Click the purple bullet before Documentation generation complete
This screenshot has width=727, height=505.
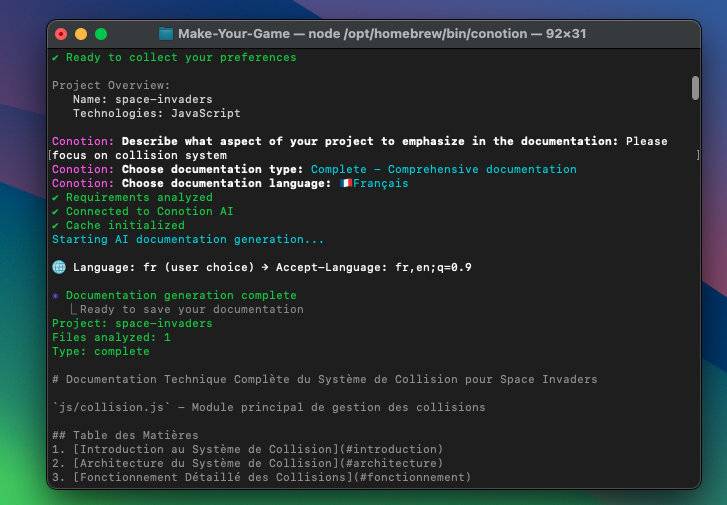(56, 296)
